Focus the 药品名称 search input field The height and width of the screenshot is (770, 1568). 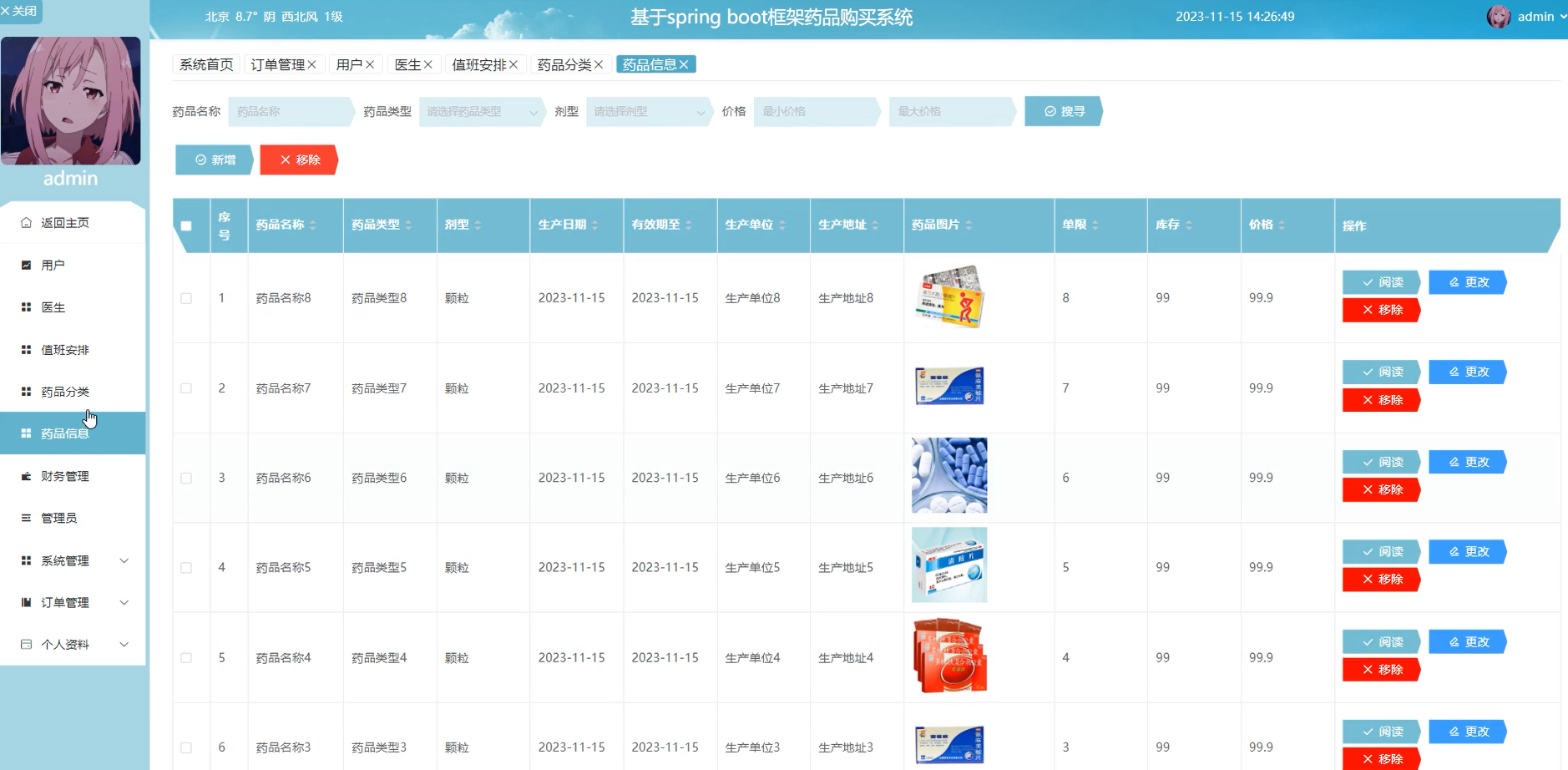point(291,112)
